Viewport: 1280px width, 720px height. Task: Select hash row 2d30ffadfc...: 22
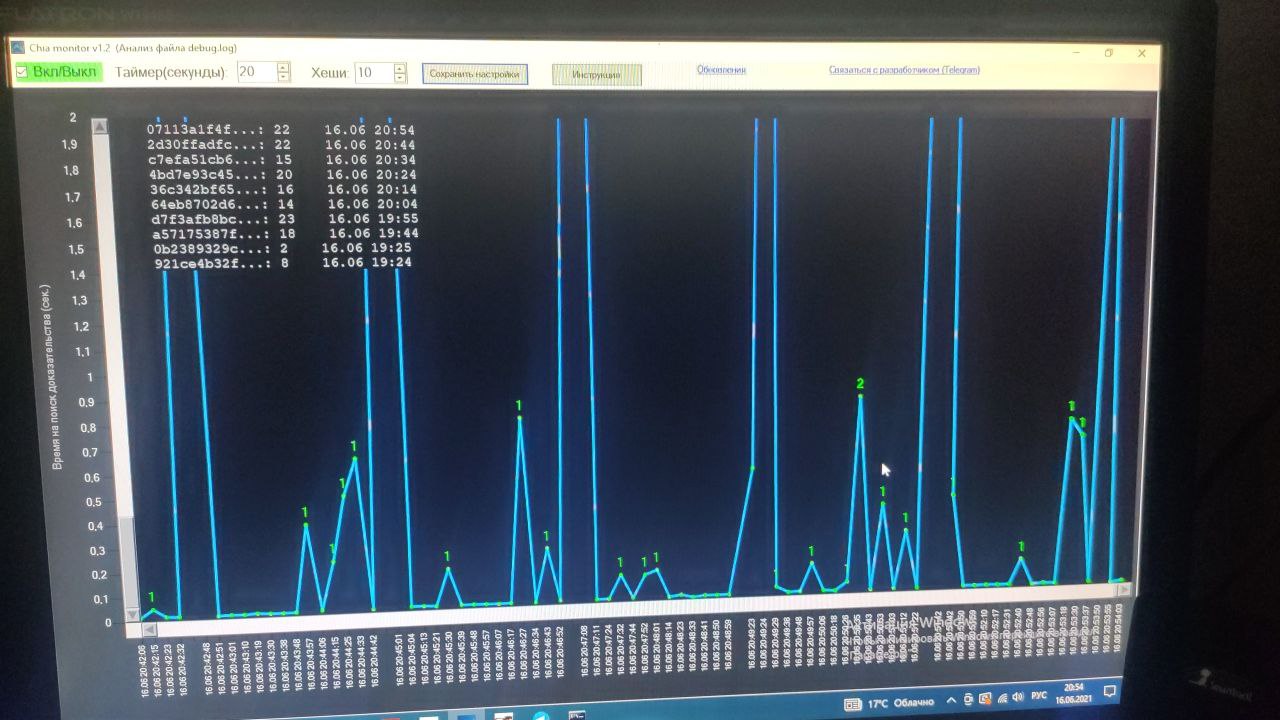tap(280, 145)
